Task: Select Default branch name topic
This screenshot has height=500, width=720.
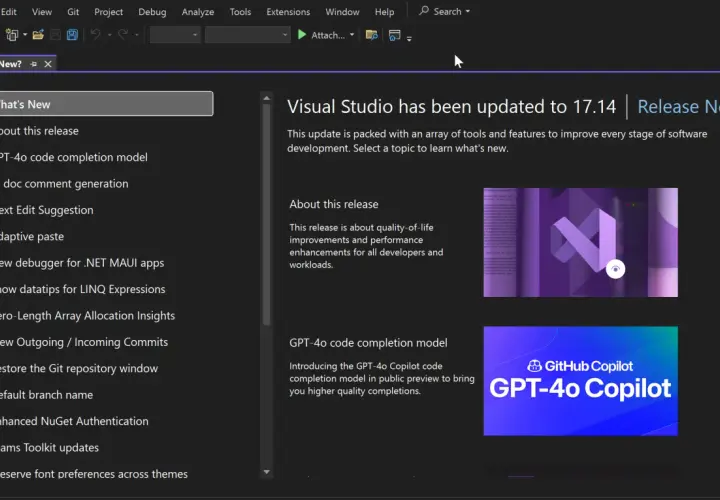Action: click(46, 395)
